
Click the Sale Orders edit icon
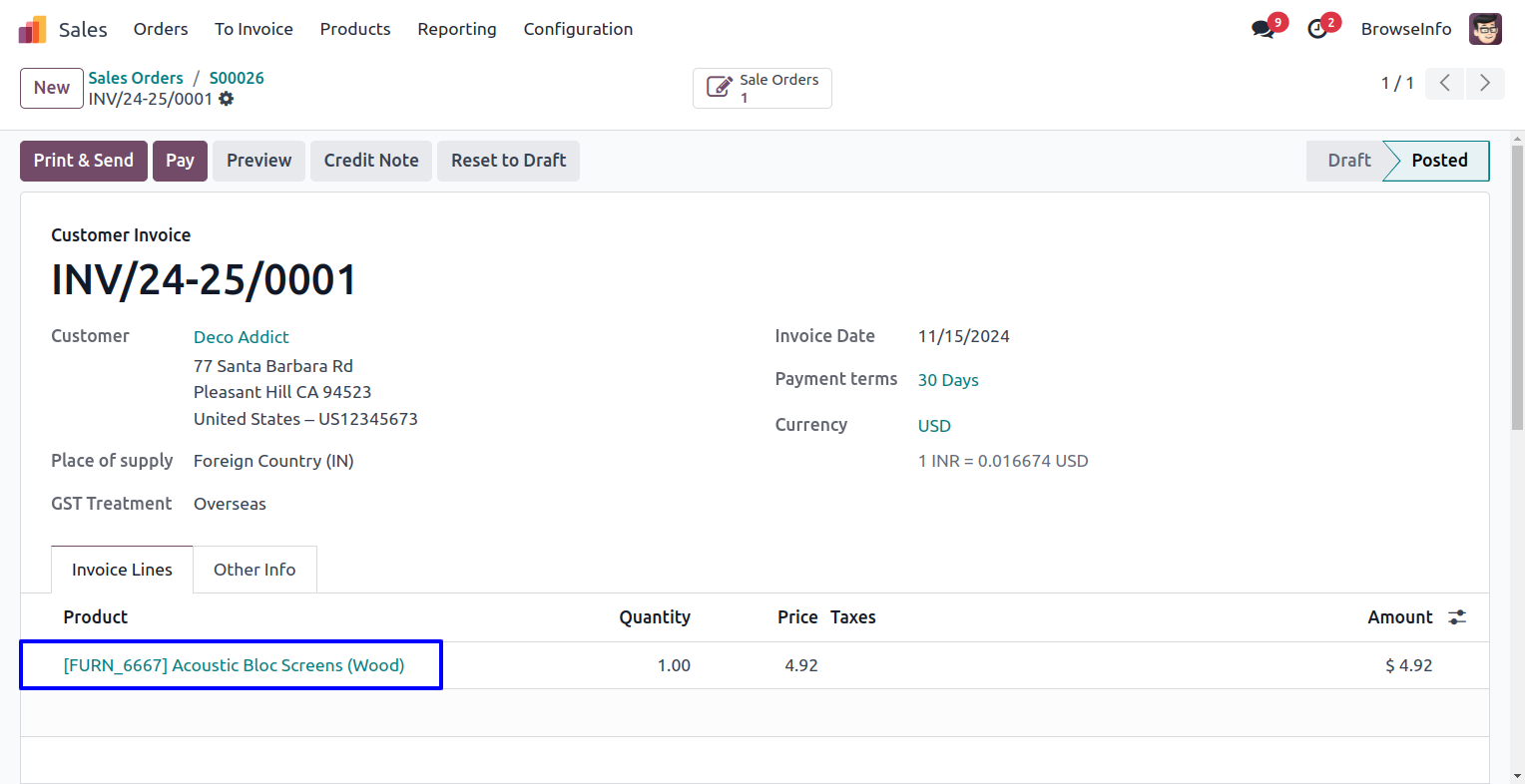719,88
